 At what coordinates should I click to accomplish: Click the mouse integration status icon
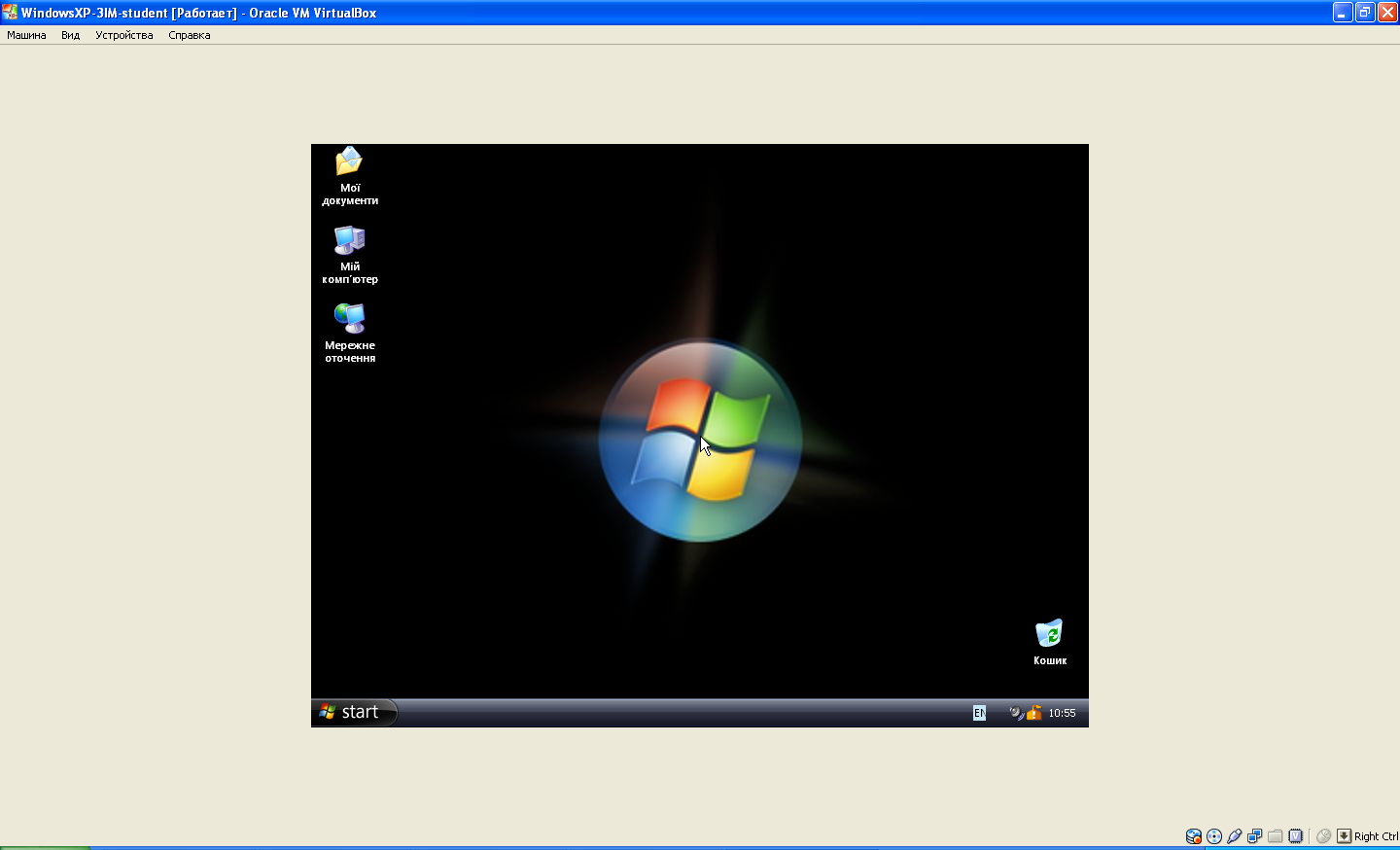pyautogui.click(x=1323, y=836)
